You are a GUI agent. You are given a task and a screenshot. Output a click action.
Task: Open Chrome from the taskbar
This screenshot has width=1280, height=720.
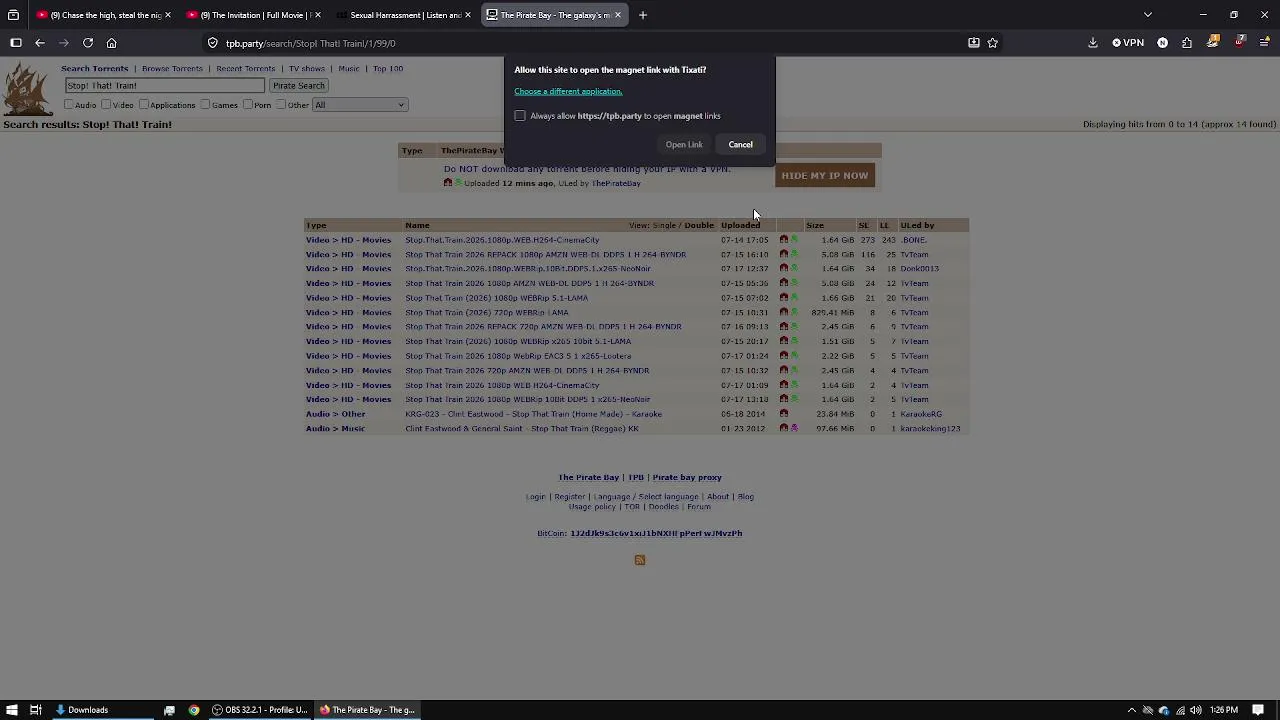194,710
